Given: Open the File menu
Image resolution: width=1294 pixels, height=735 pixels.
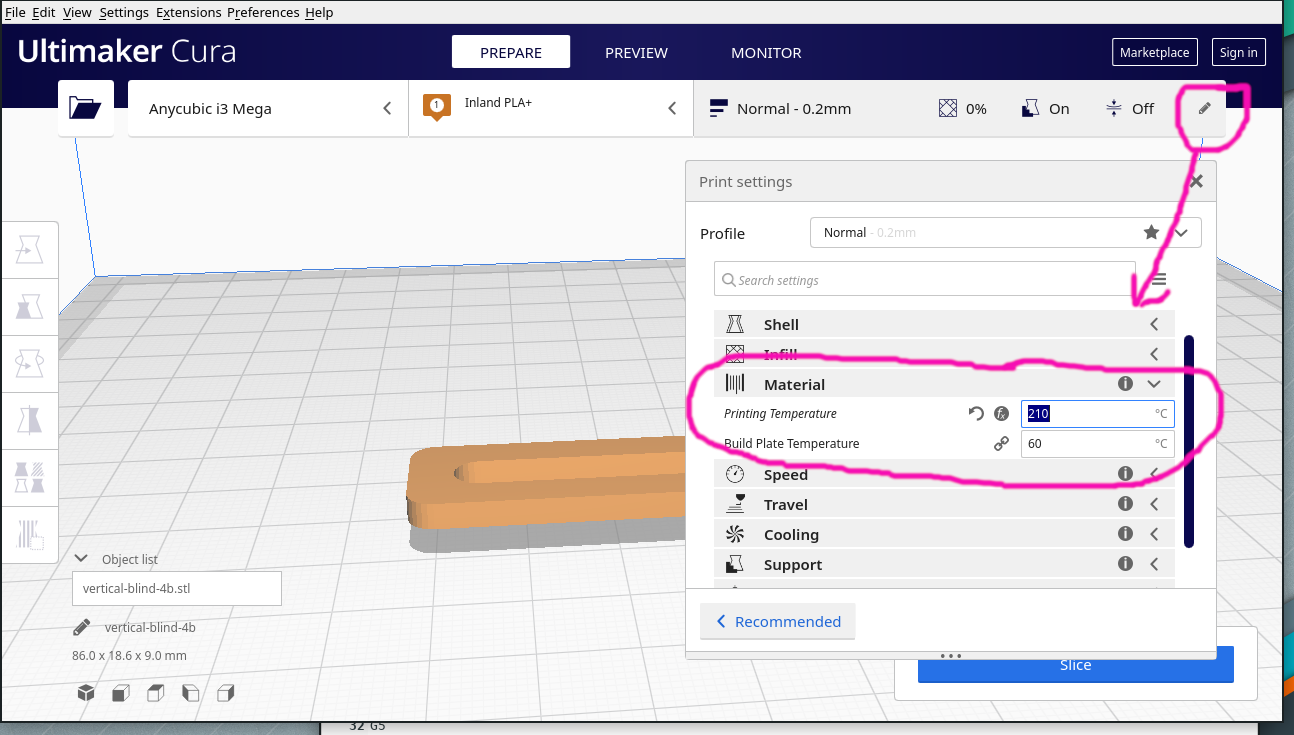Looking at the screenshot, I should 15,12.
